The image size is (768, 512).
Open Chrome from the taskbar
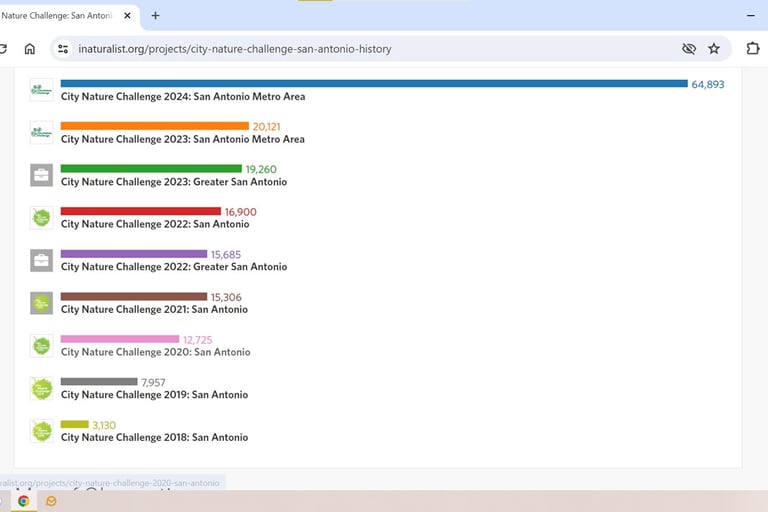(x=23, y=501)
